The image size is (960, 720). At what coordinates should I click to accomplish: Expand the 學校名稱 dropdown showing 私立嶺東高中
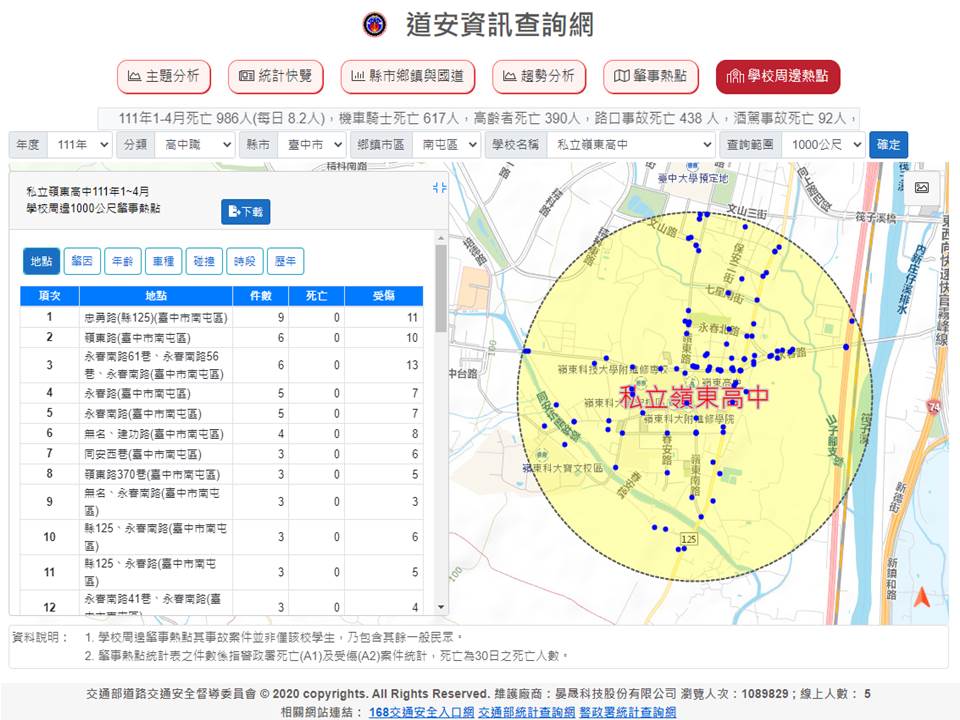(631, 144)
